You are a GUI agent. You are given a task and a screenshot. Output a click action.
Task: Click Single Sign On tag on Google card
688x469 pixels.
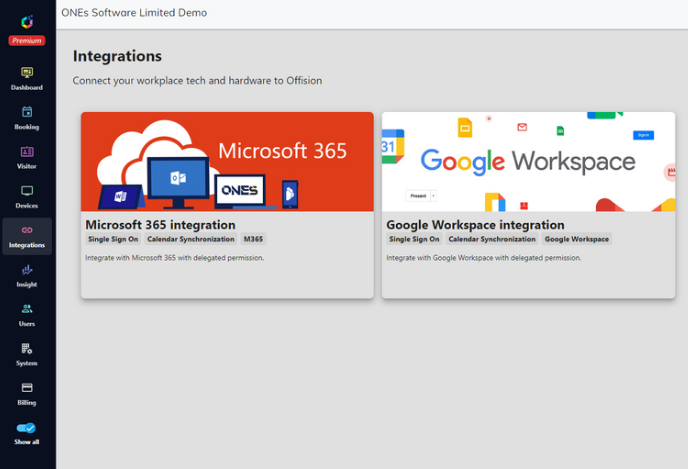(x=414, y=239)
